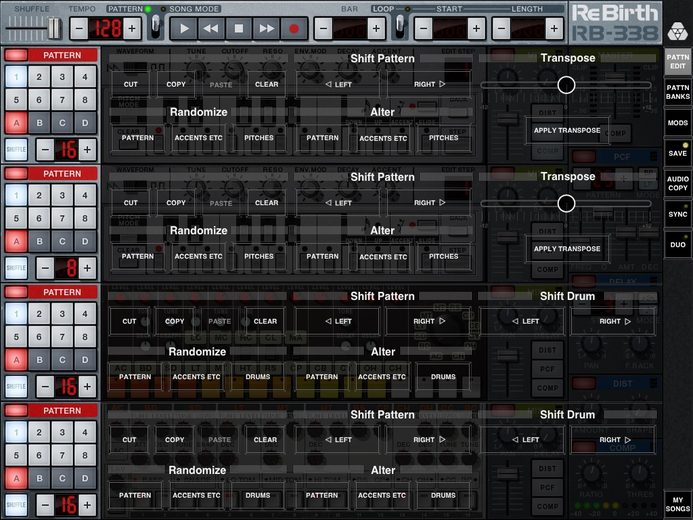
Task: Shift Drum Right in the third section
Action: (614, 321)
